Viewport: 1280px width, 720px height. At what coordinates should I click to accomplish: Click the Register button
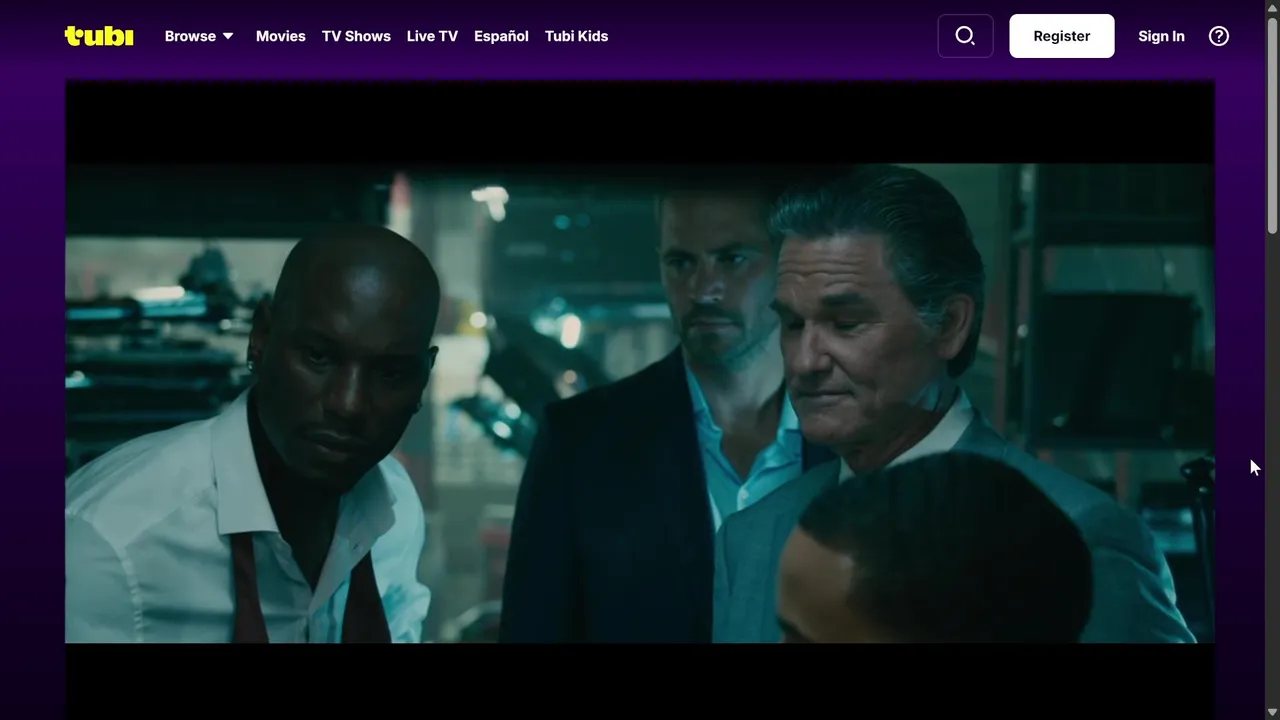pos(1062,36)
